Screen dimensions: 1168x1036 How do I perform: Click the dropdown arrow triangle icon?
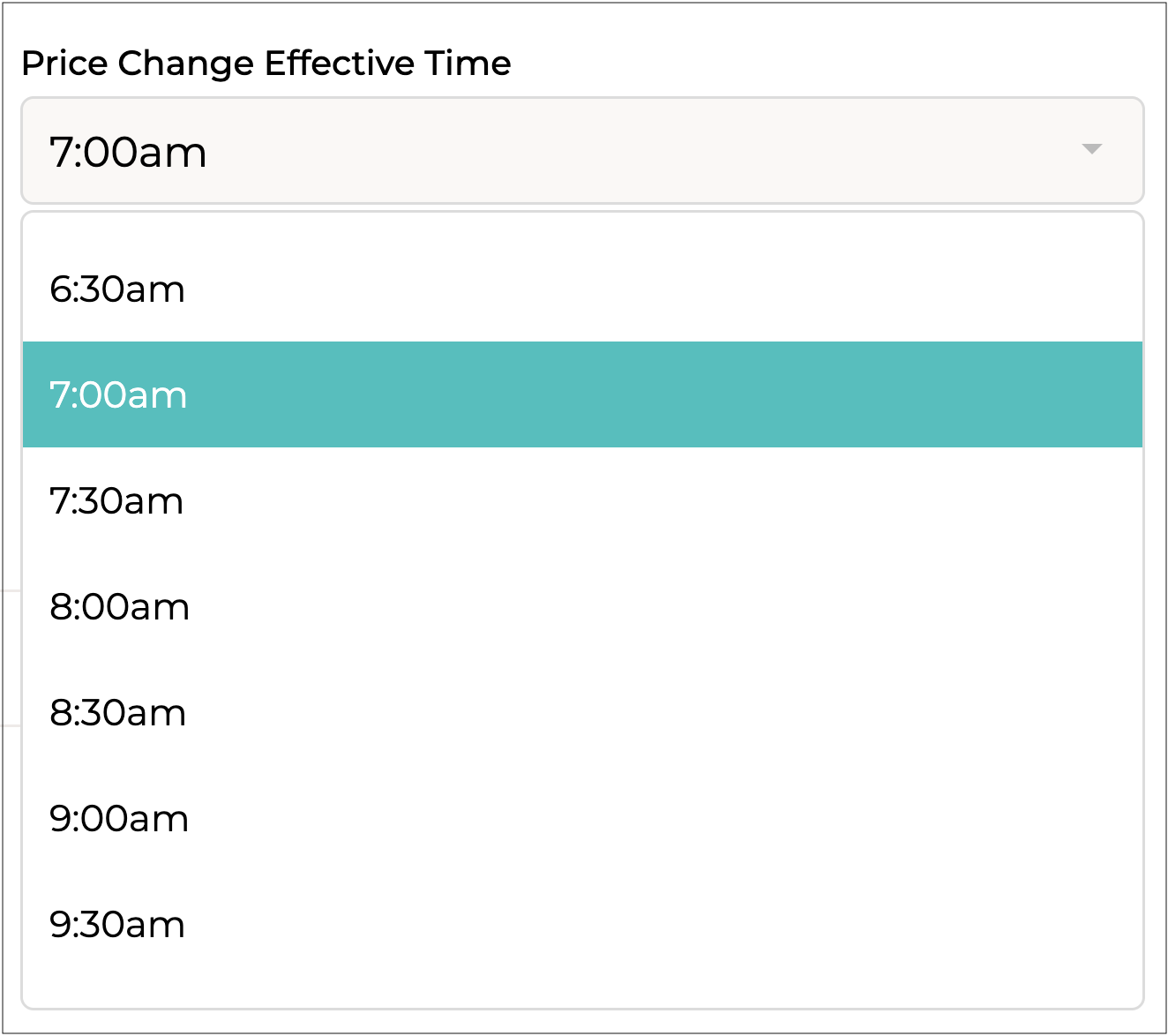click(x=1091, y=149)
